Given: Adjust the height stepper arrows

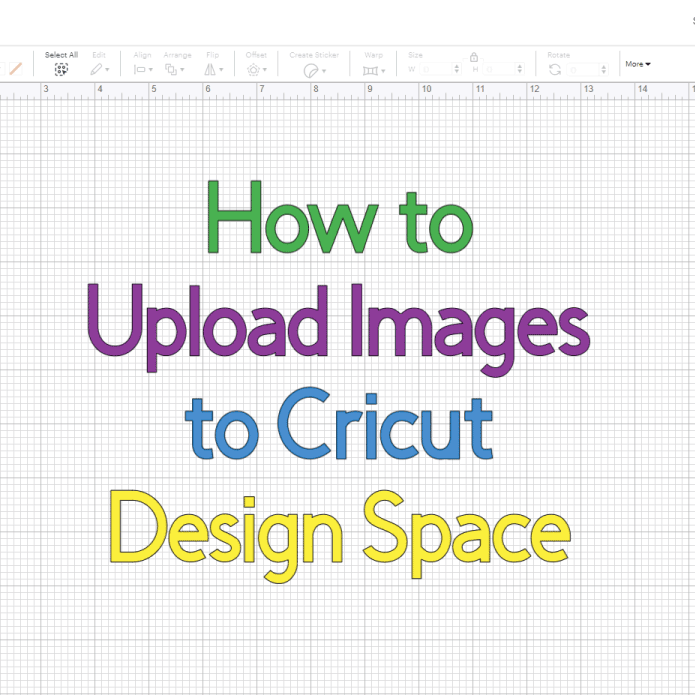Looking at the screenshot, I should click(520, 69).
